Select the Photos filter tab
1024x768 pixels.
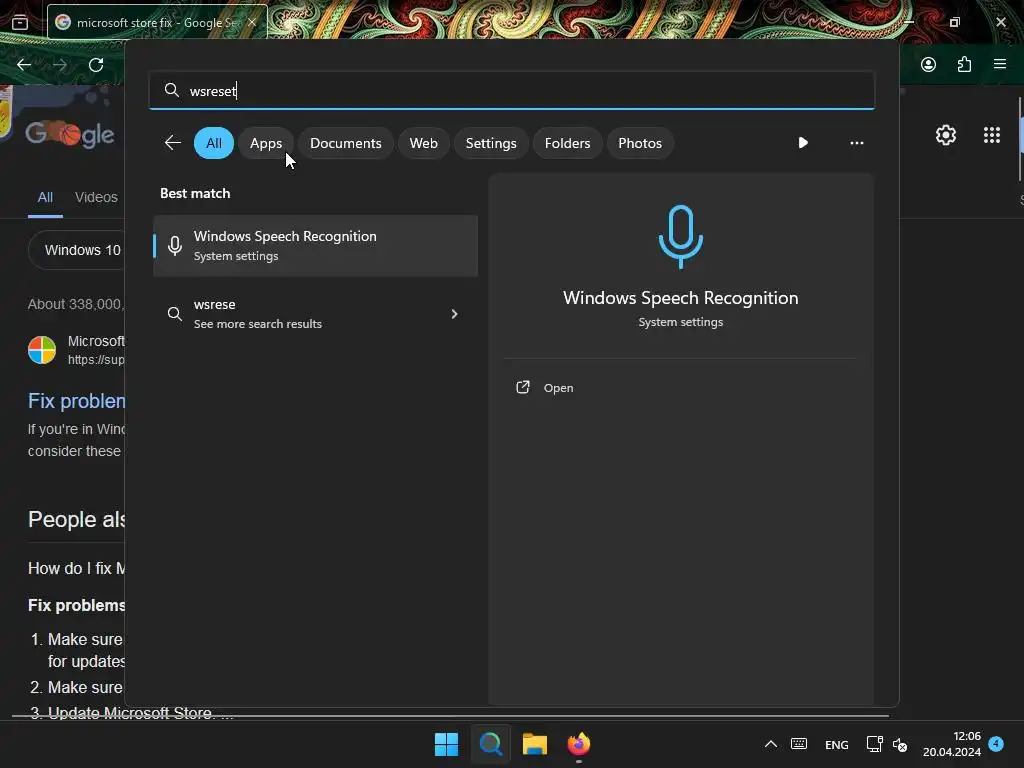coord(640,143)
